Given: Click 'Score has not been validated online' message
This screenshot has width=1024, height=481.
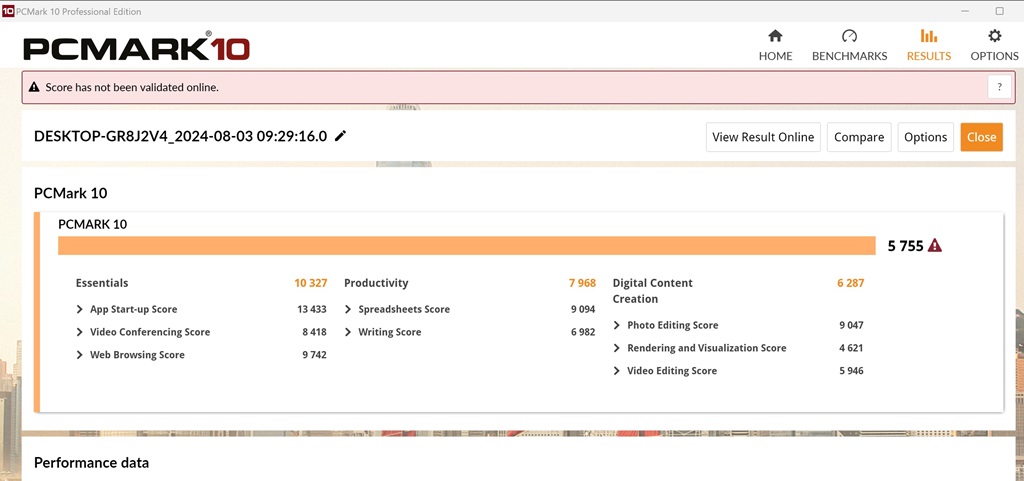Looking at the screenshot, I should (x=132, y=87).
